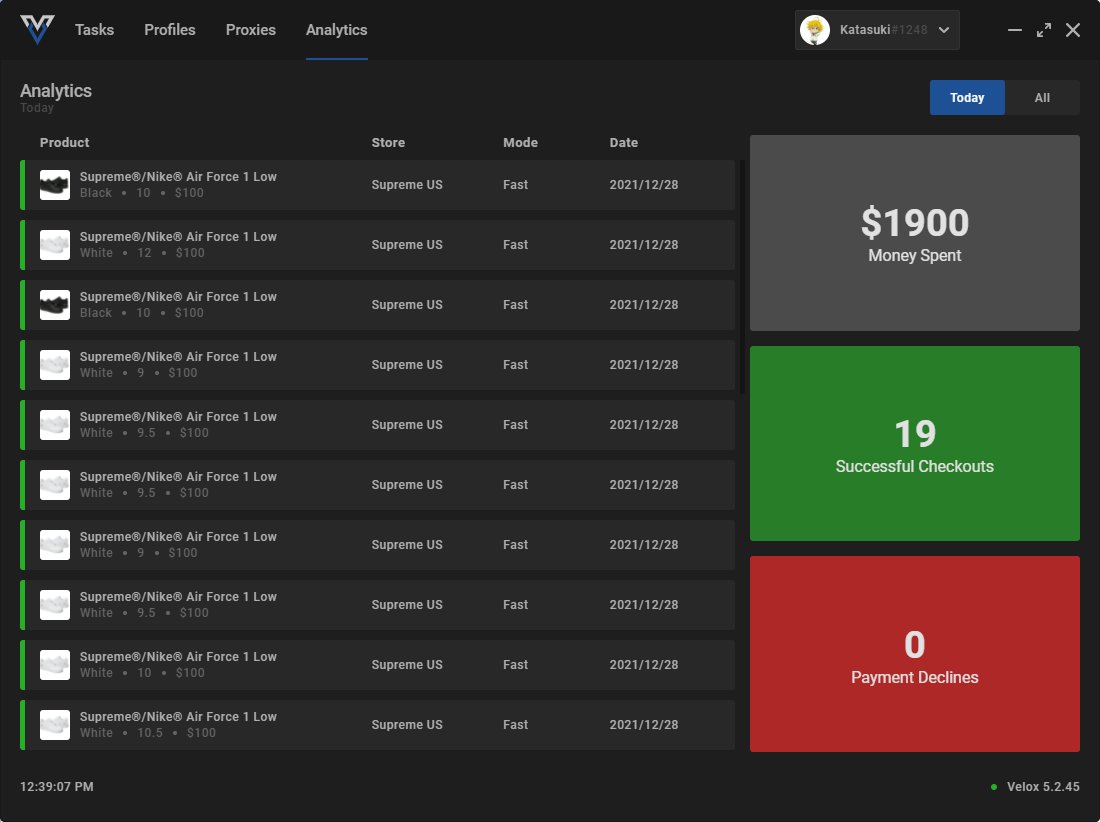Click the Analytics page heading
Image resolution: width=1100 pixels, height=822 pixels.
[55, 91]
